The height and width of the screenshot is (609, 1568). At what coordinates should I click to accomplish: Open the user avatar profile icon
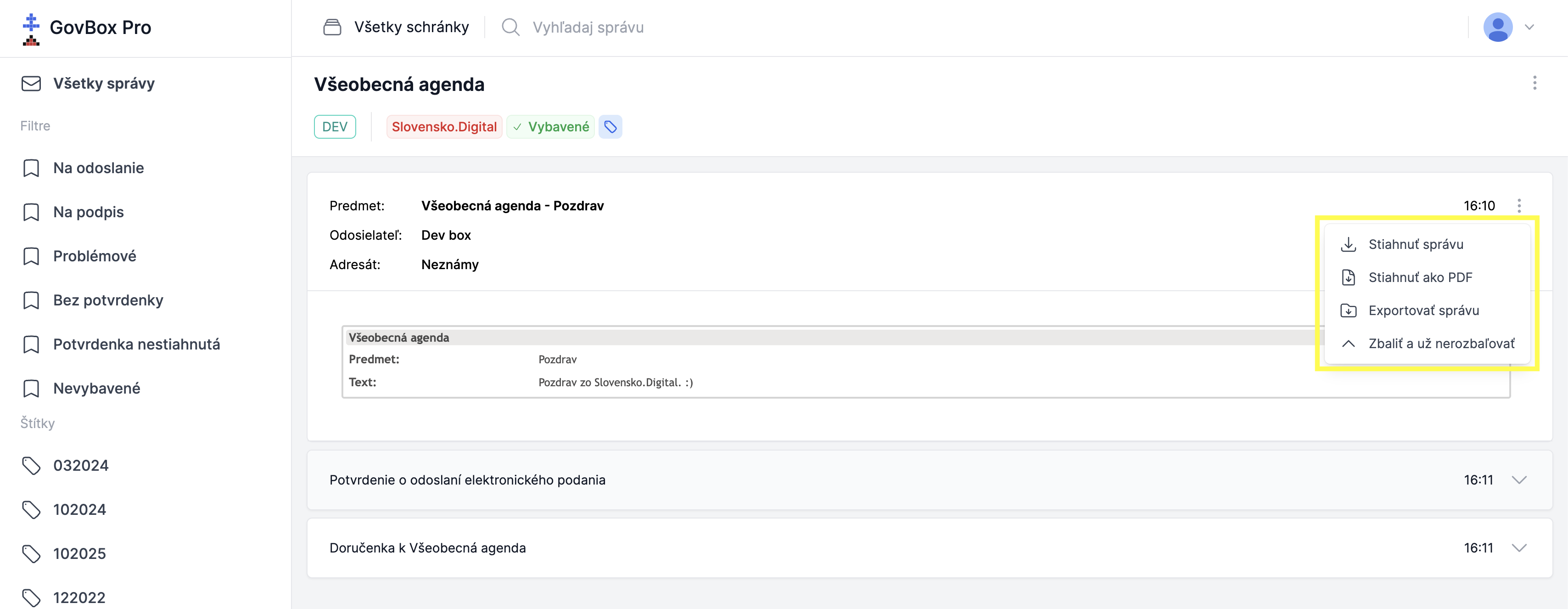click(x=1498, y=28)
